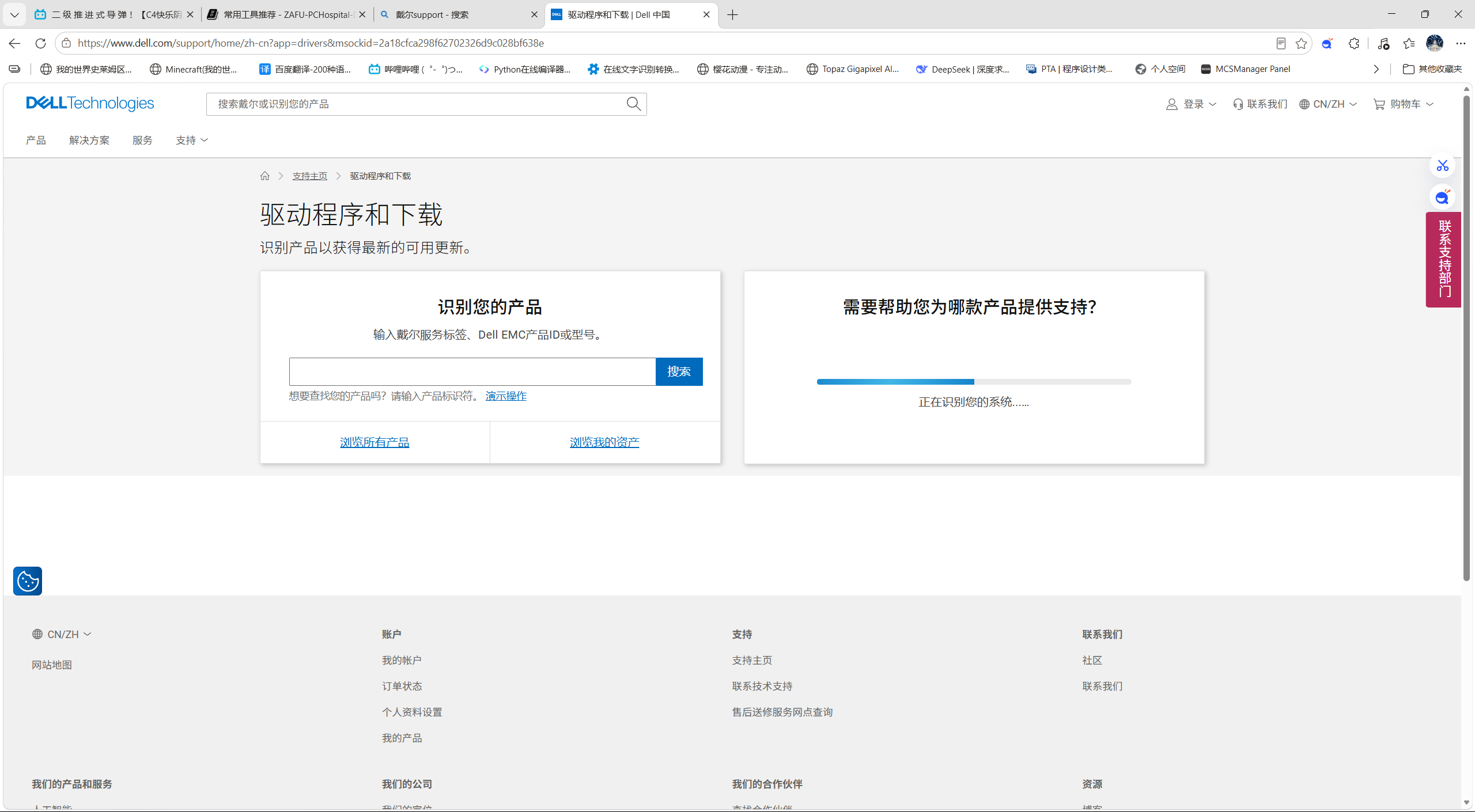Click 联系技术支持 footer link

tap(762, 686)
